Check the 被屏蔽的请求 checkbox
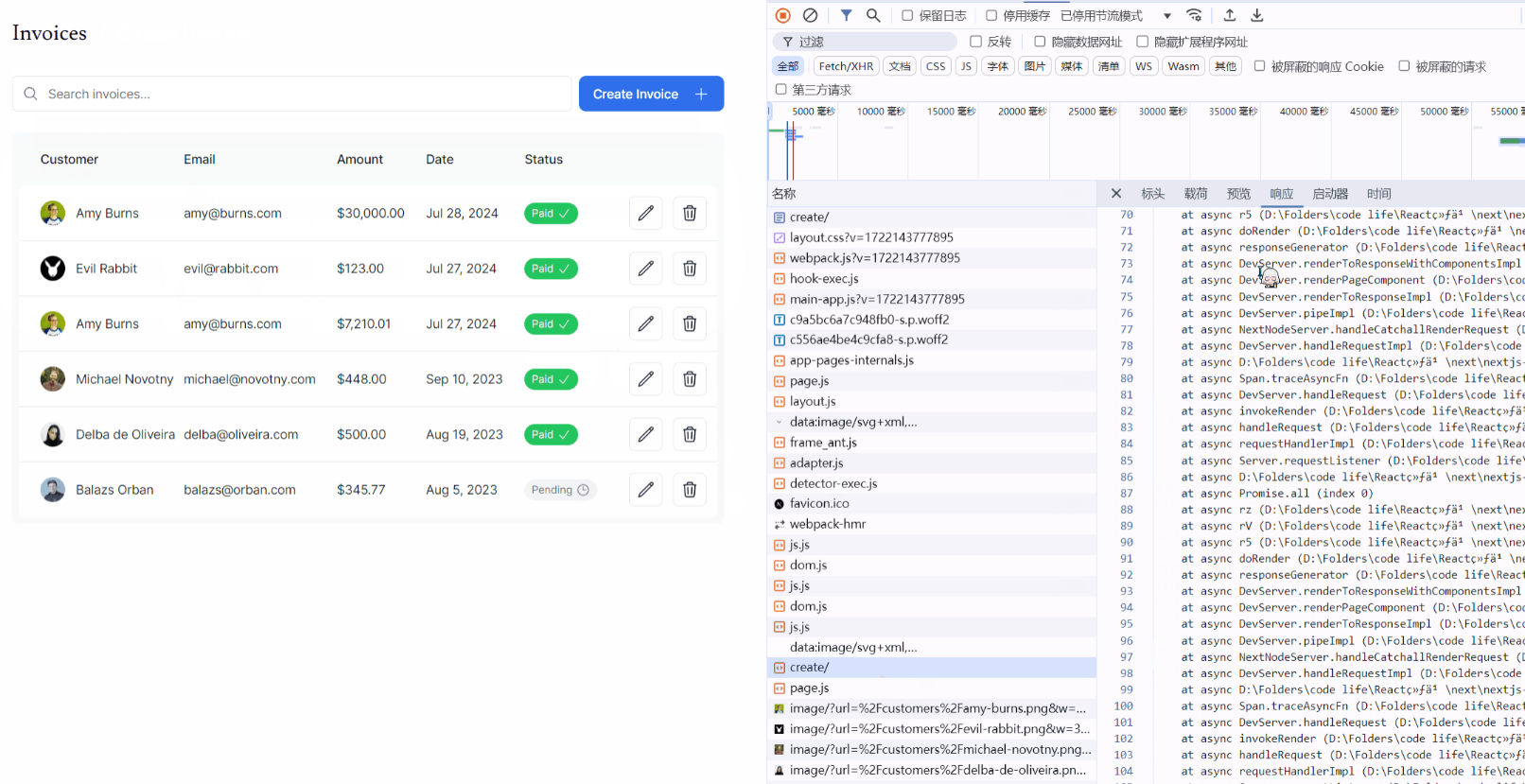This screenshot has width=1525, height=784. click(1404, 66)
